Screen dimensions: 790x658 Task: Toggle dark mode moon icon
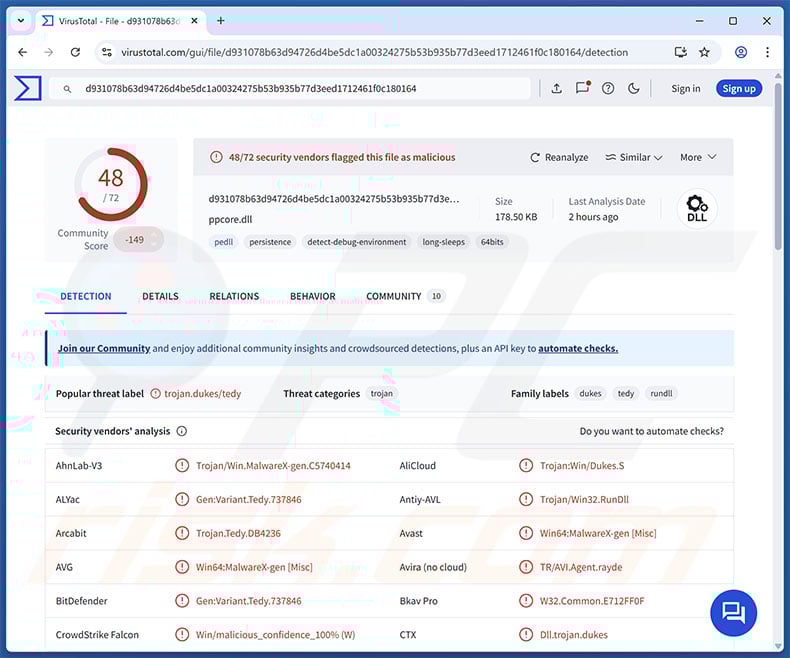click(634, 89)
